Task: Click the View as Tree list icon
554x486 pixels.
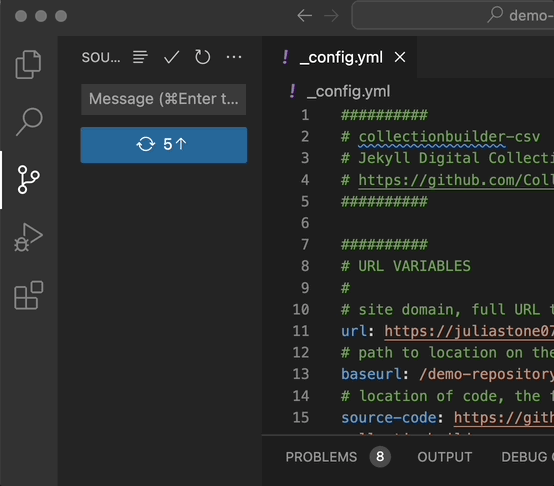Action: pyautogui.click(x=140, y=57)
